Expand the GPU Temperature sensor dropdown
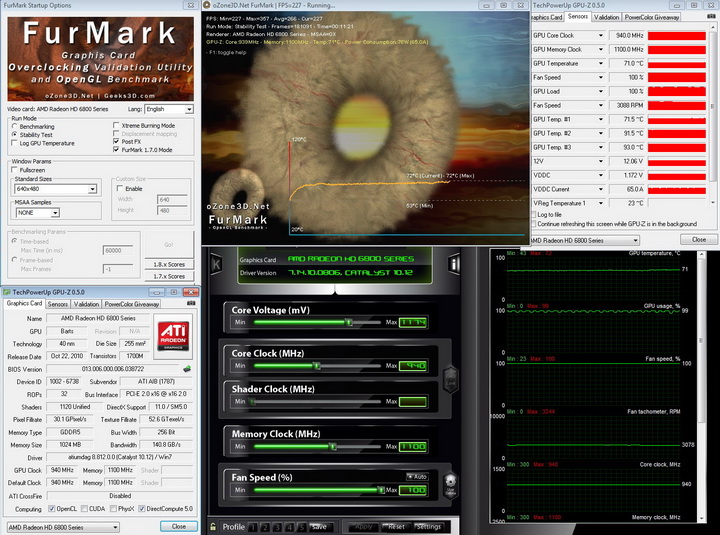Screen dimensions: 720x535 [600, 63]
